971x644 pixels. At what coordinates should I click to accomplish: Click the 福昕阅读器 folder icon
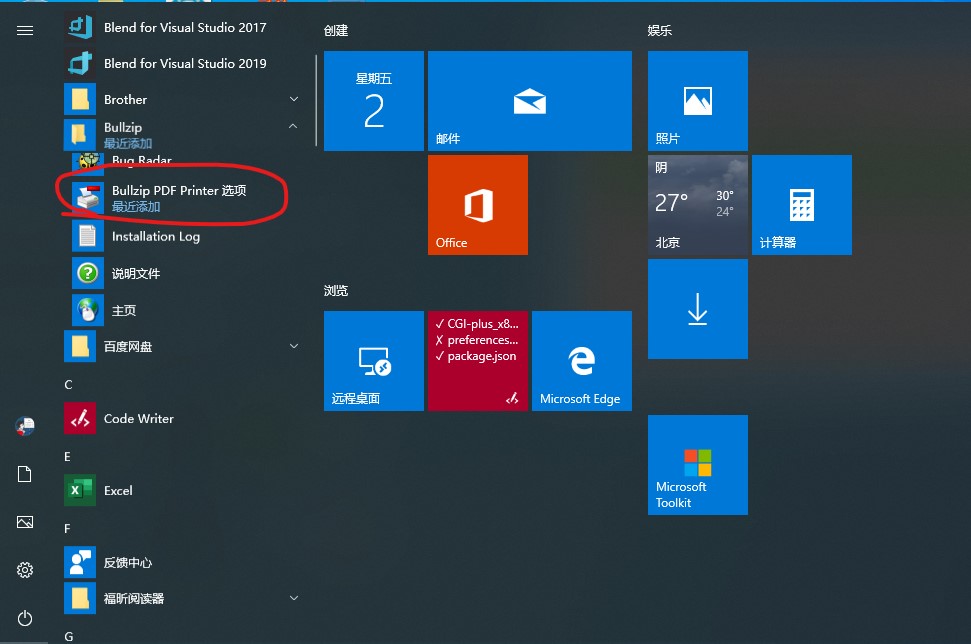(x=80, y=598)
